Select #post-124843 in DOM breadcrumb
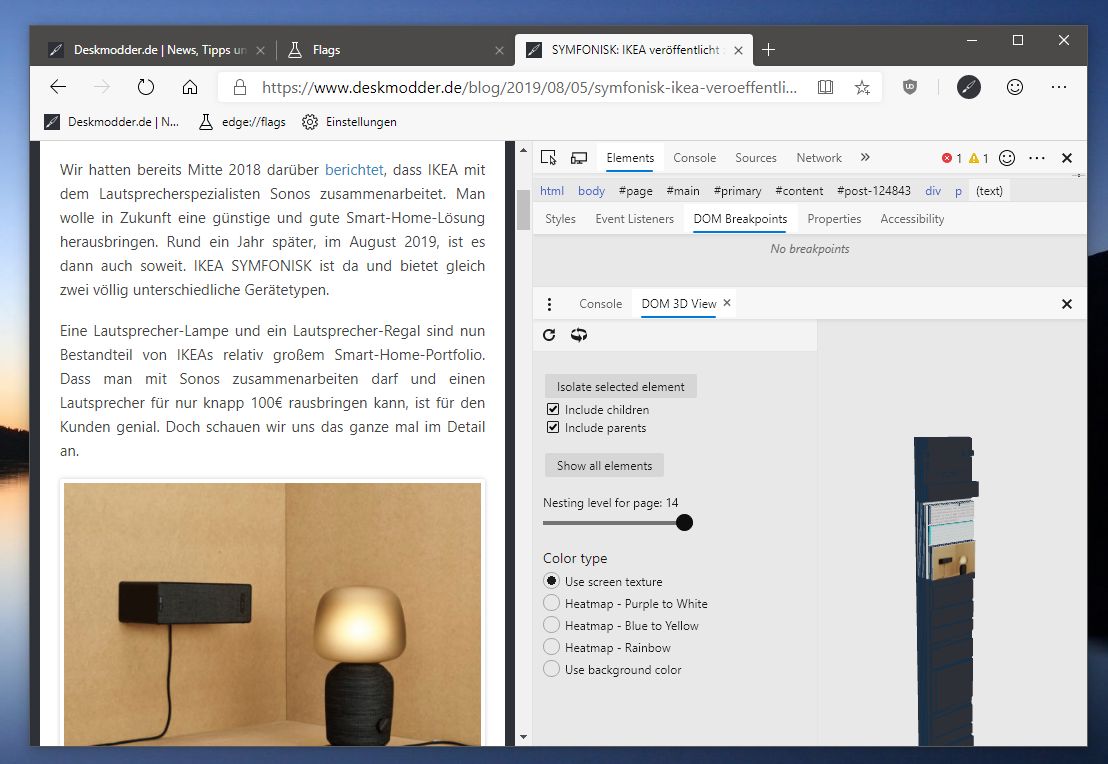 [873, 191]
